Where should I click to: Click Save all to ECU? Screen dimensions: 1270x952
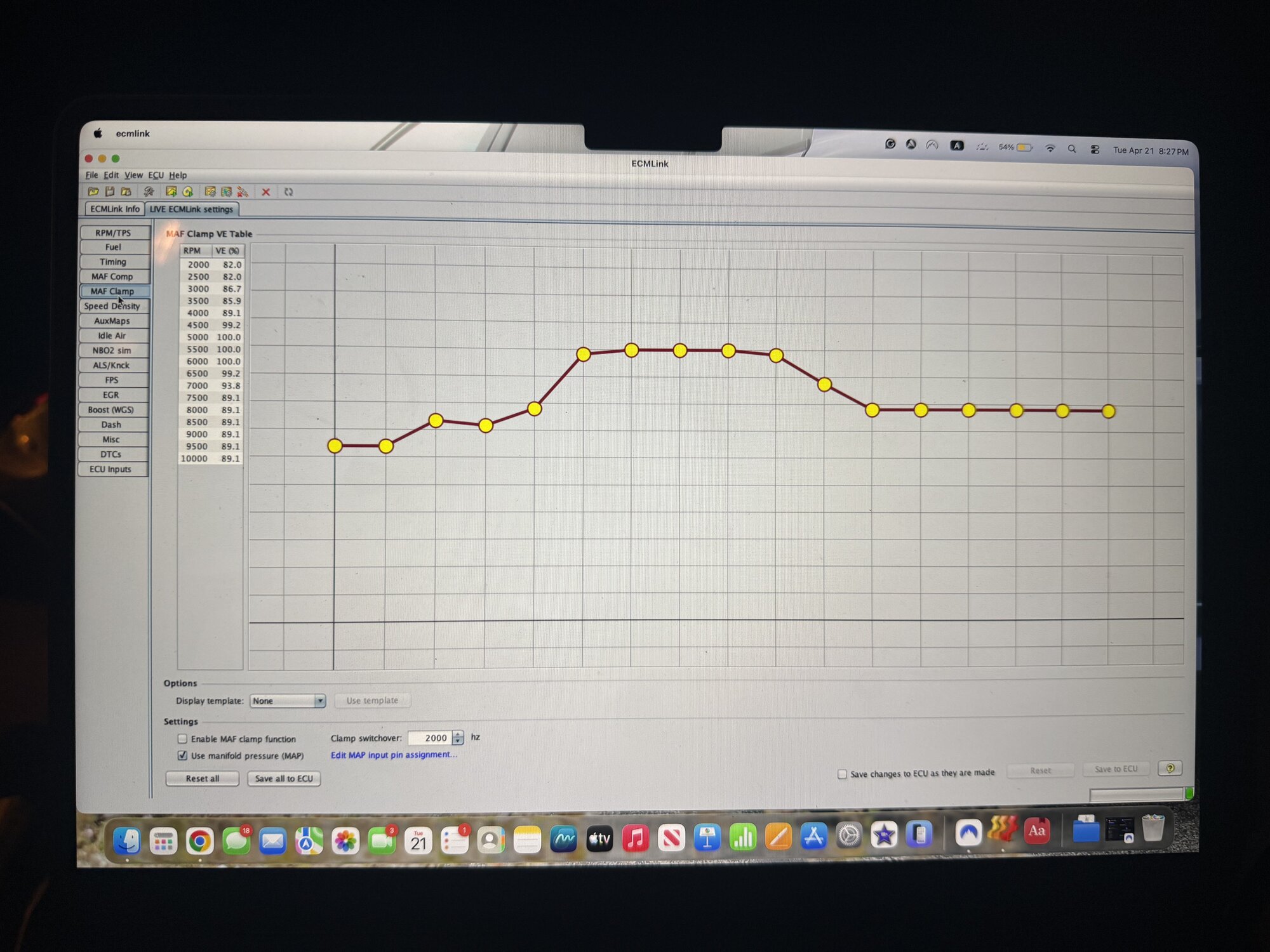coord(284,779)
